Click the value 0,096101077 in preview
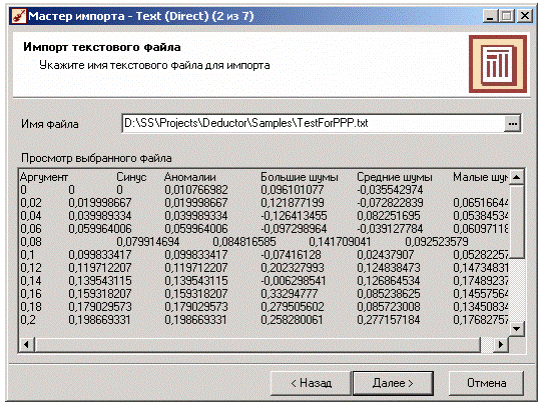543x403 pixels. (292, 190)
